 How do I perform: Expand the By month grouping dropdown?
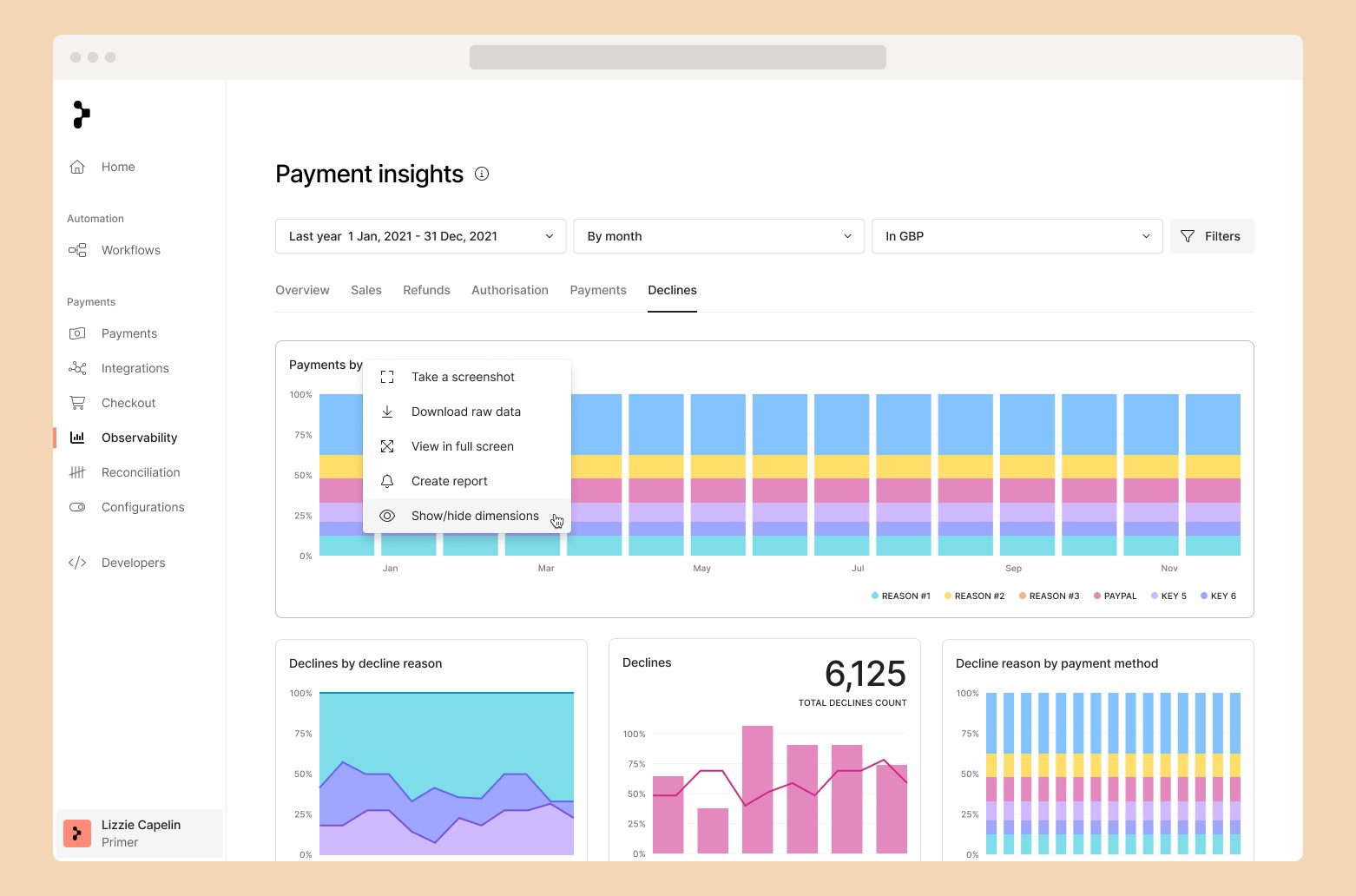pyautogui.click(x=718, y=236)
